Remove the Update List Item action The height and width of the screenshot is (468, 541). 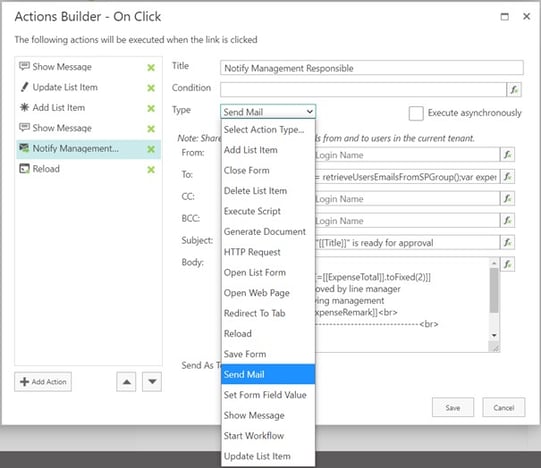[x=151, y=88]
